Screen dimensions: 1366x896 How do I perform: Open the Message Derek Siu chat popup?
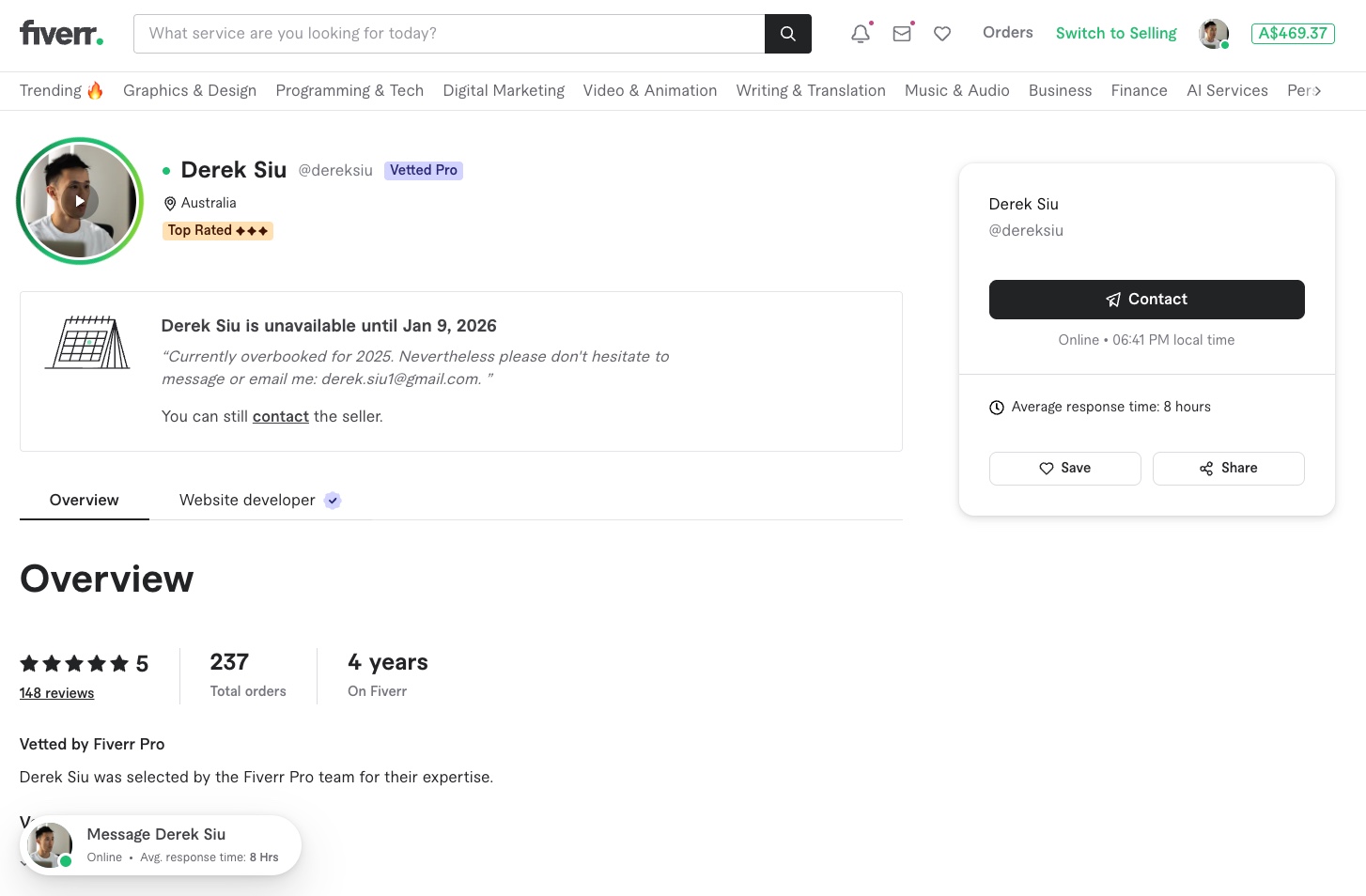point(161,845)
